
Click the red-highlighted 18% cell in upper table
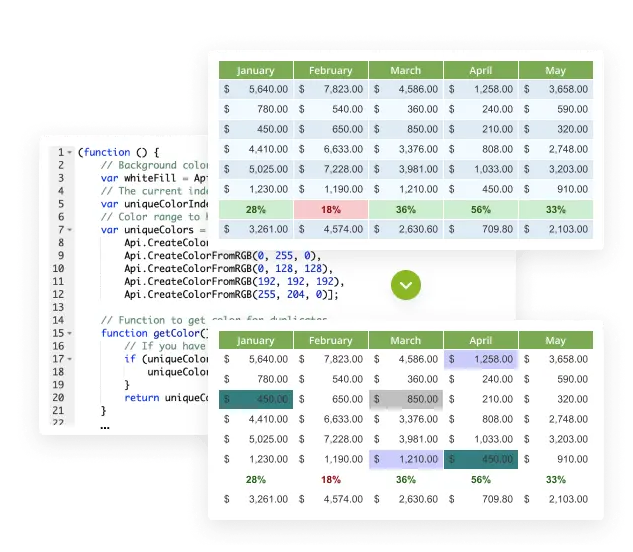point(331,210)
